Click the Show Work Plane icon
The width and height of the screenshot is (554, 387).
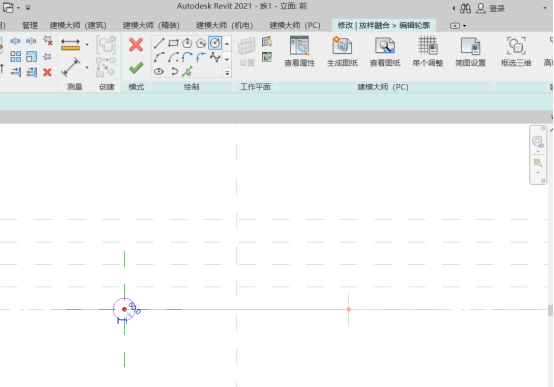[267, 42]
